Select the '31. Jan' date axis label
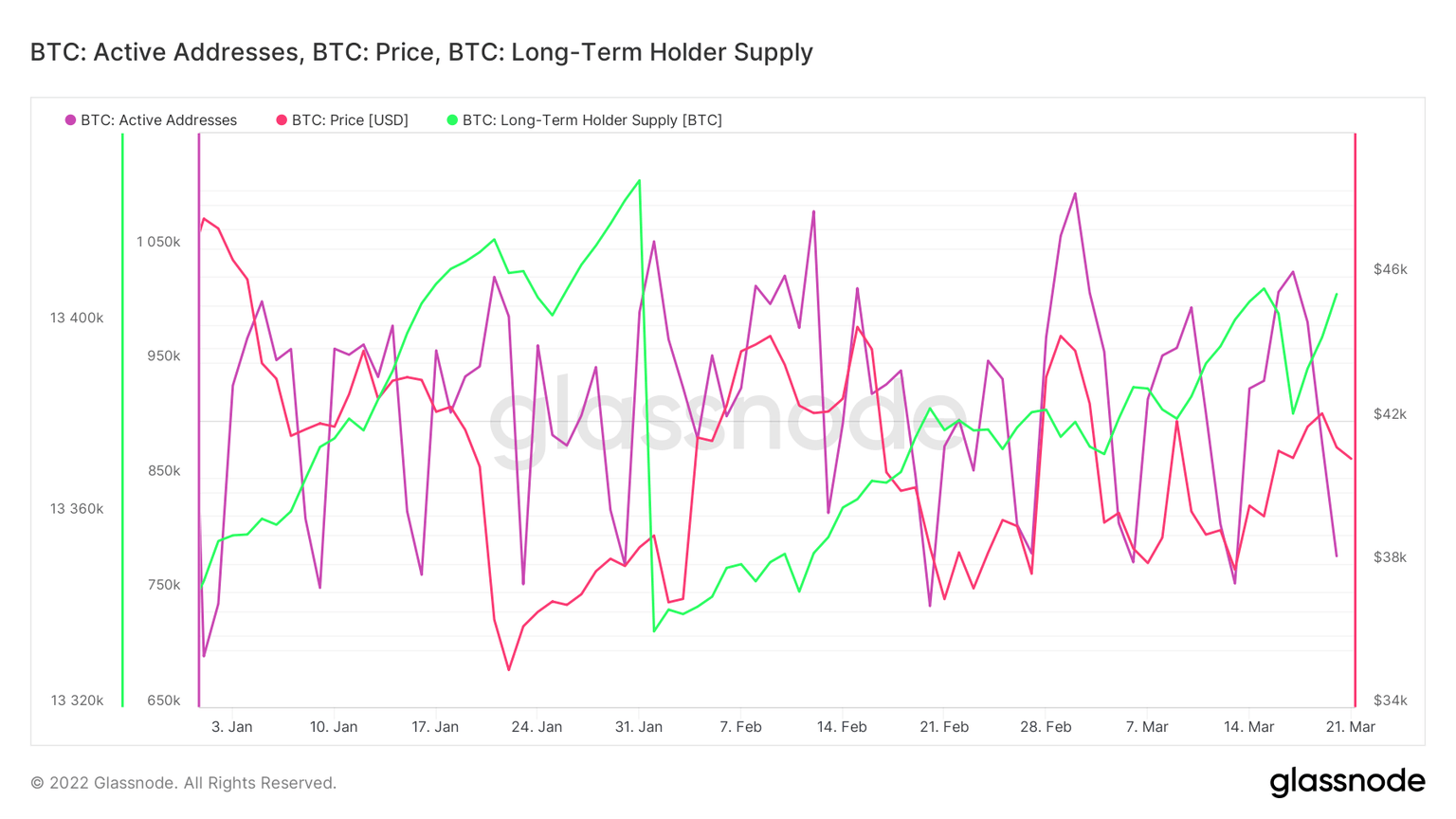1456x819 pixels. pyautogui.click(x=639, y=727)
